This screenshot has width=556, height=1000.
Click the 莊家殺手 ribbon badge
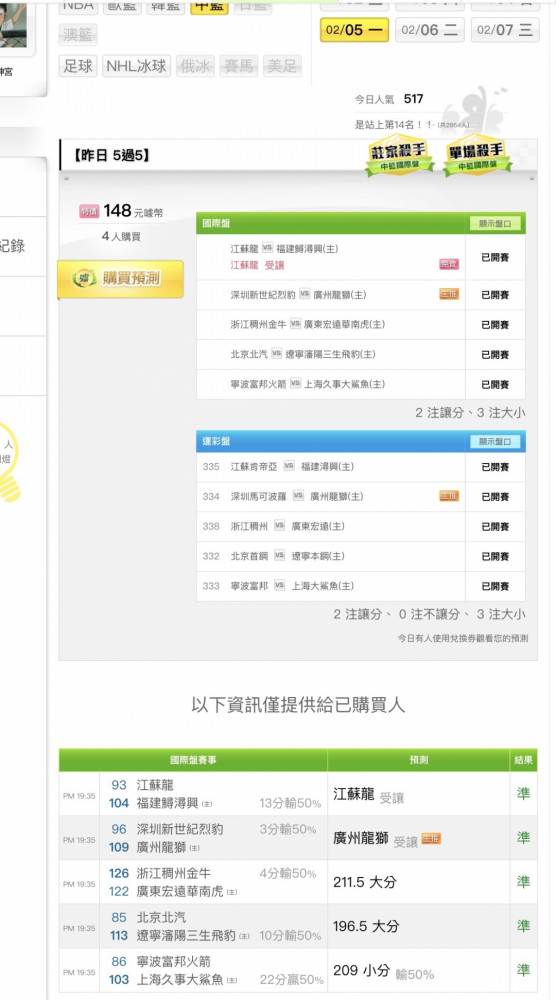tap(399, 156)
